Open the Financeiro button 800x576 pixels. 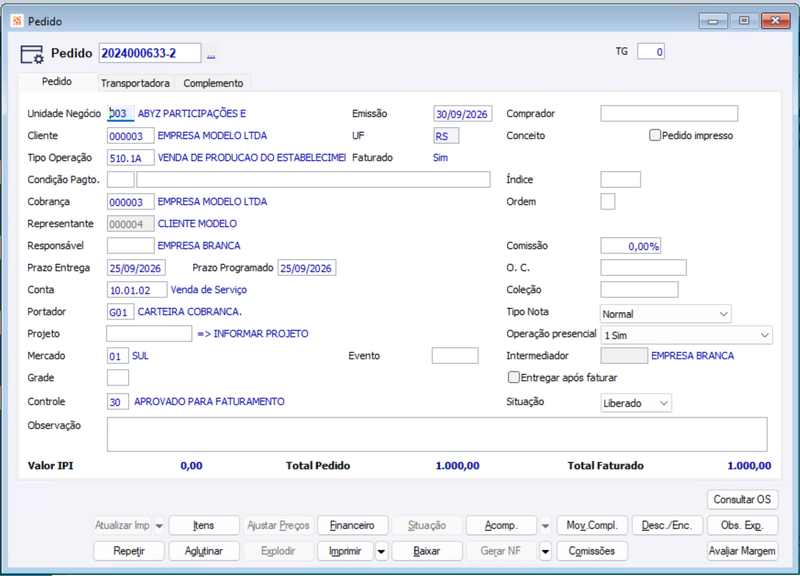[x=352, y=525]
